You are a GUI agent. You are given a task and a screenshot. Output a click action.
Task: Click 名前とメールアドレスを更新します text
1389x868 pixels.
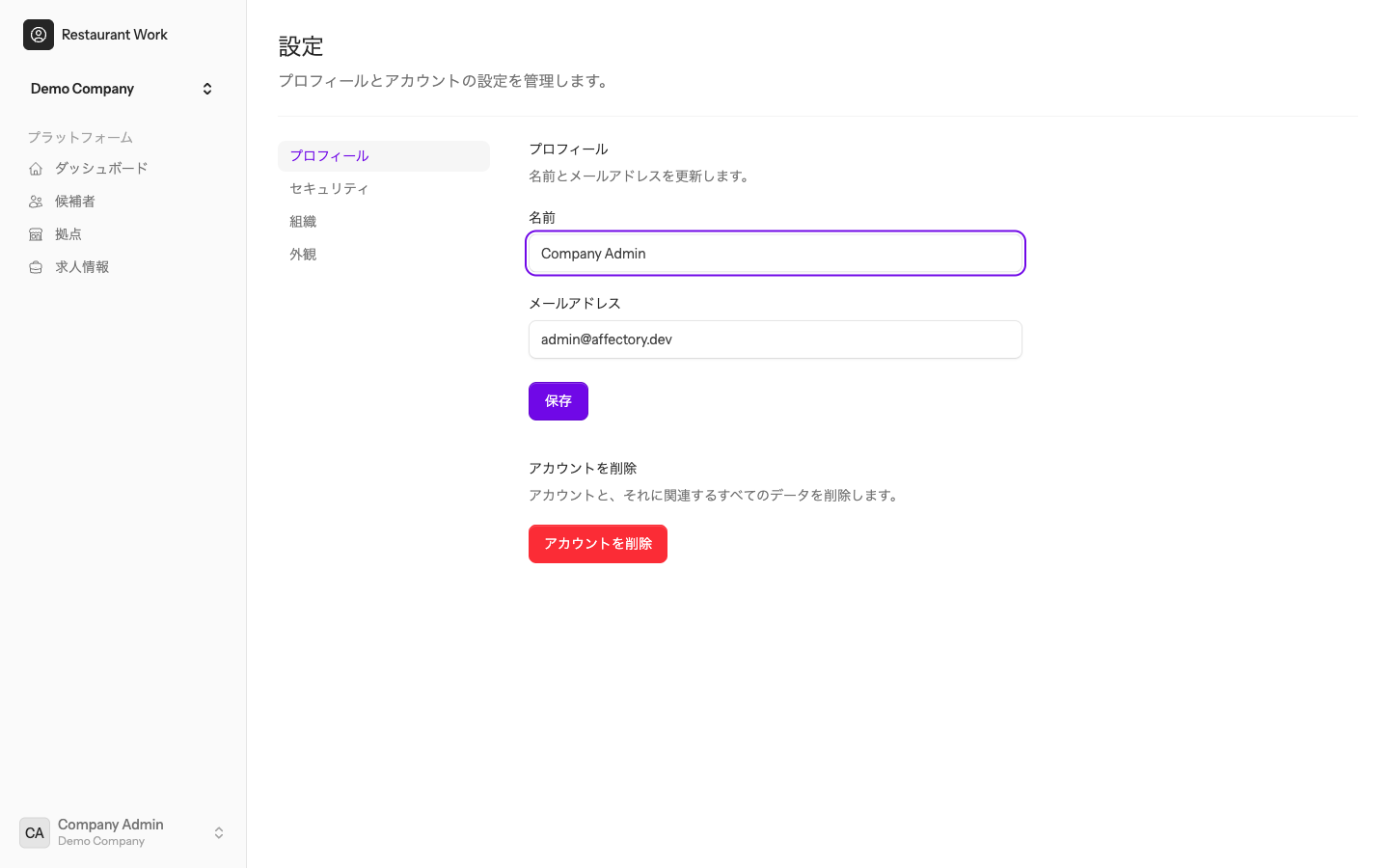(641, 176)
